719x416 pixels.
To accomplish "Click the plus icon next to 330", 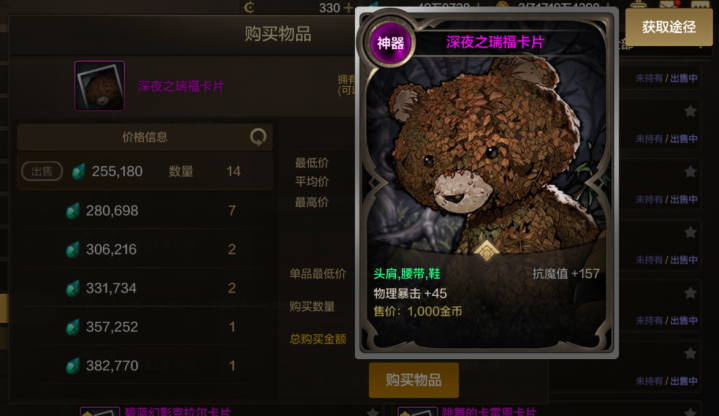I will click(x=348, y=7).
